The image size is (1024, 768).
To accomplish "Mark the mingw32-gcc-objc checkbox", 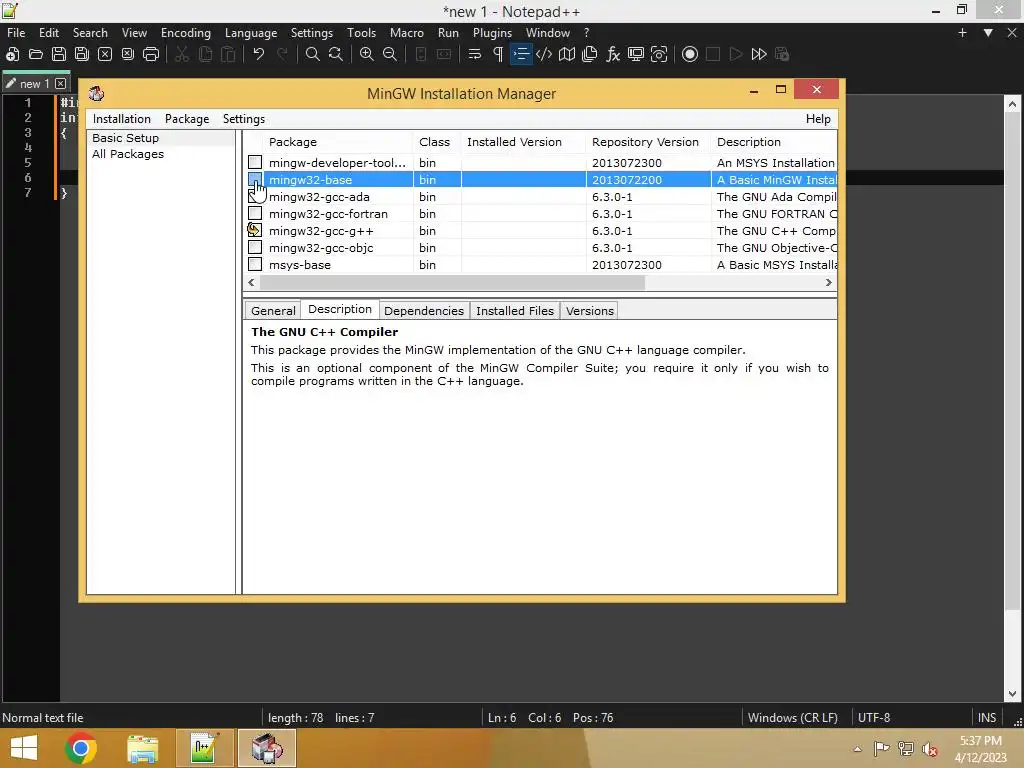I will click(255, 247).
